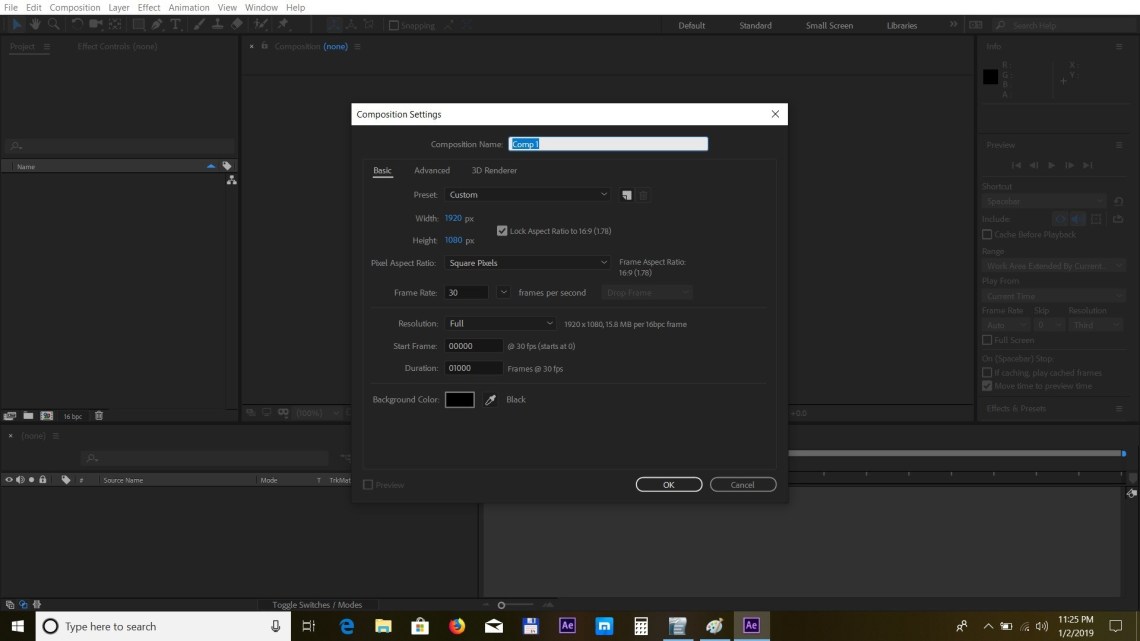Click the Cancel button
The width and height of the screenshot is (1140, 641).
click(743, 485)
